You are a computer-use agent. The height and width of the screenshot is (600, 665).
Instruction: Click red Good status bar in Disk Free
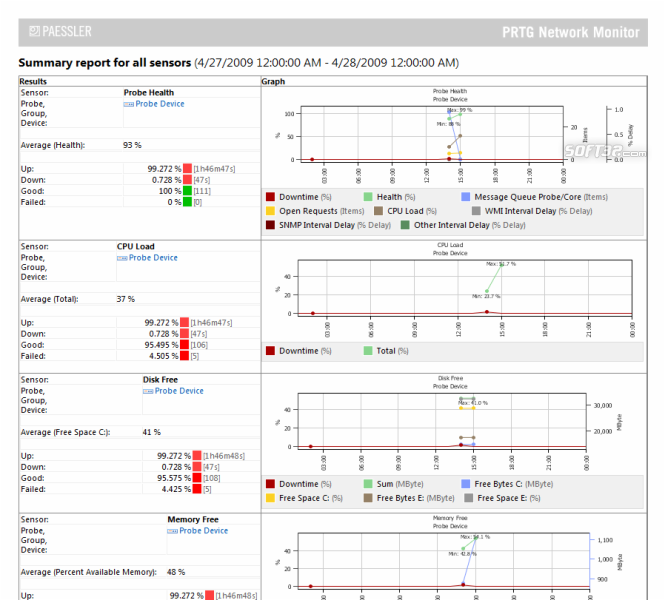point(197,478)
